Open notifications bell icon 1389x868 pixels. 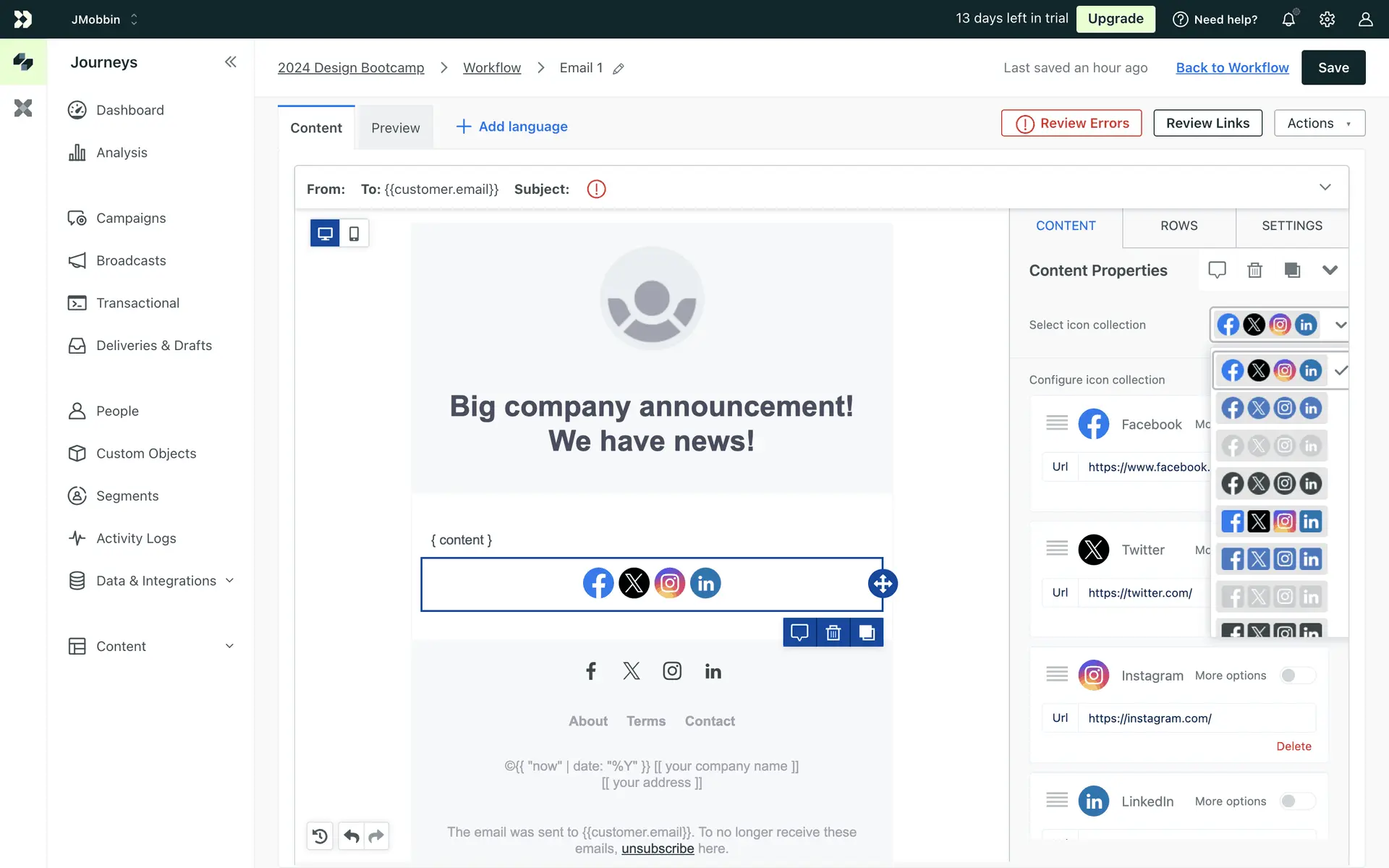(x=1288, y=20)
